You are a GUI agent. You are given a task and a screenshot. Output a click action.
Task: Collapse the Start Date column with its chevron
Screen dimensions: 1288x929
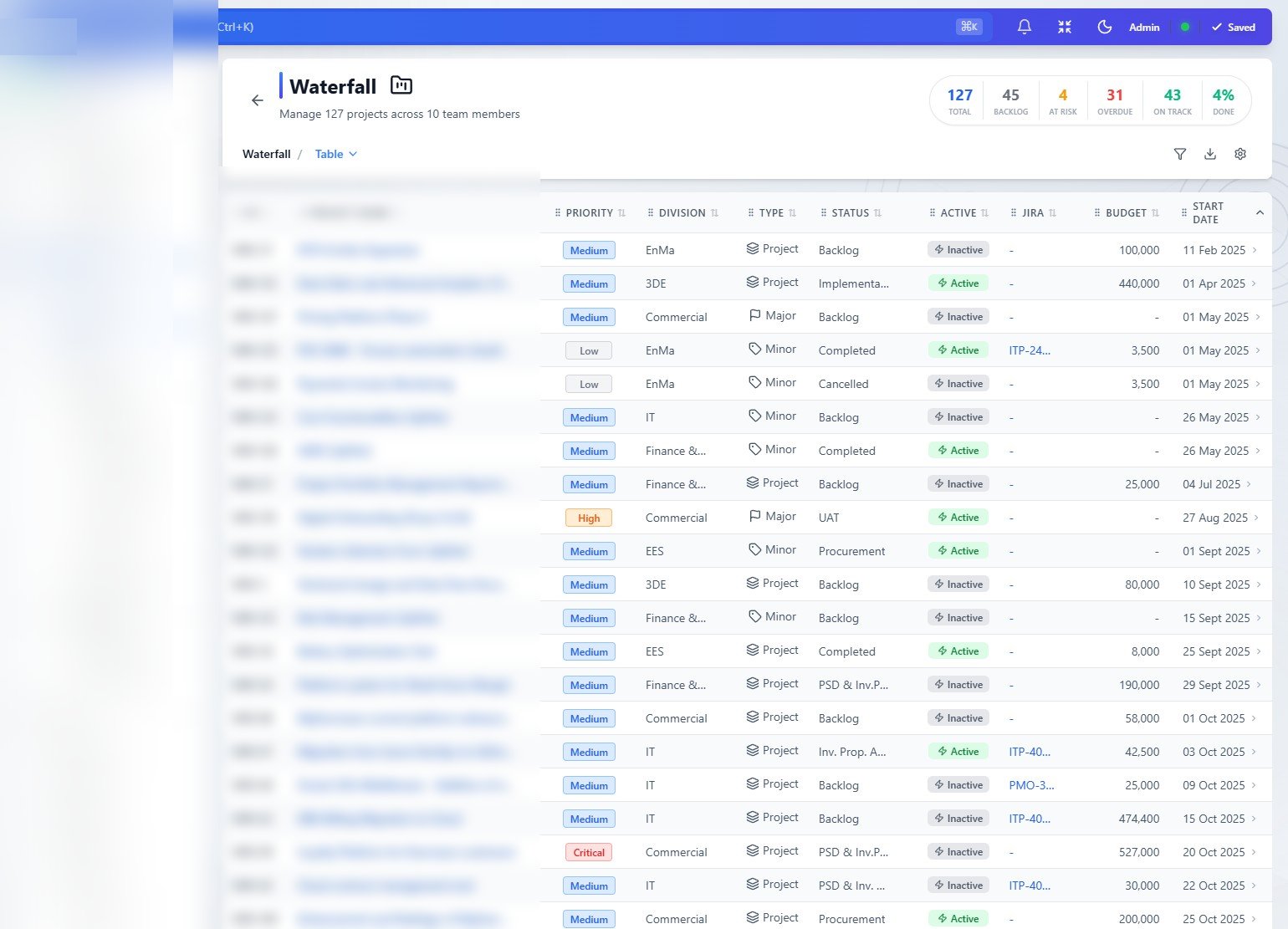(x=1260, y=212)
